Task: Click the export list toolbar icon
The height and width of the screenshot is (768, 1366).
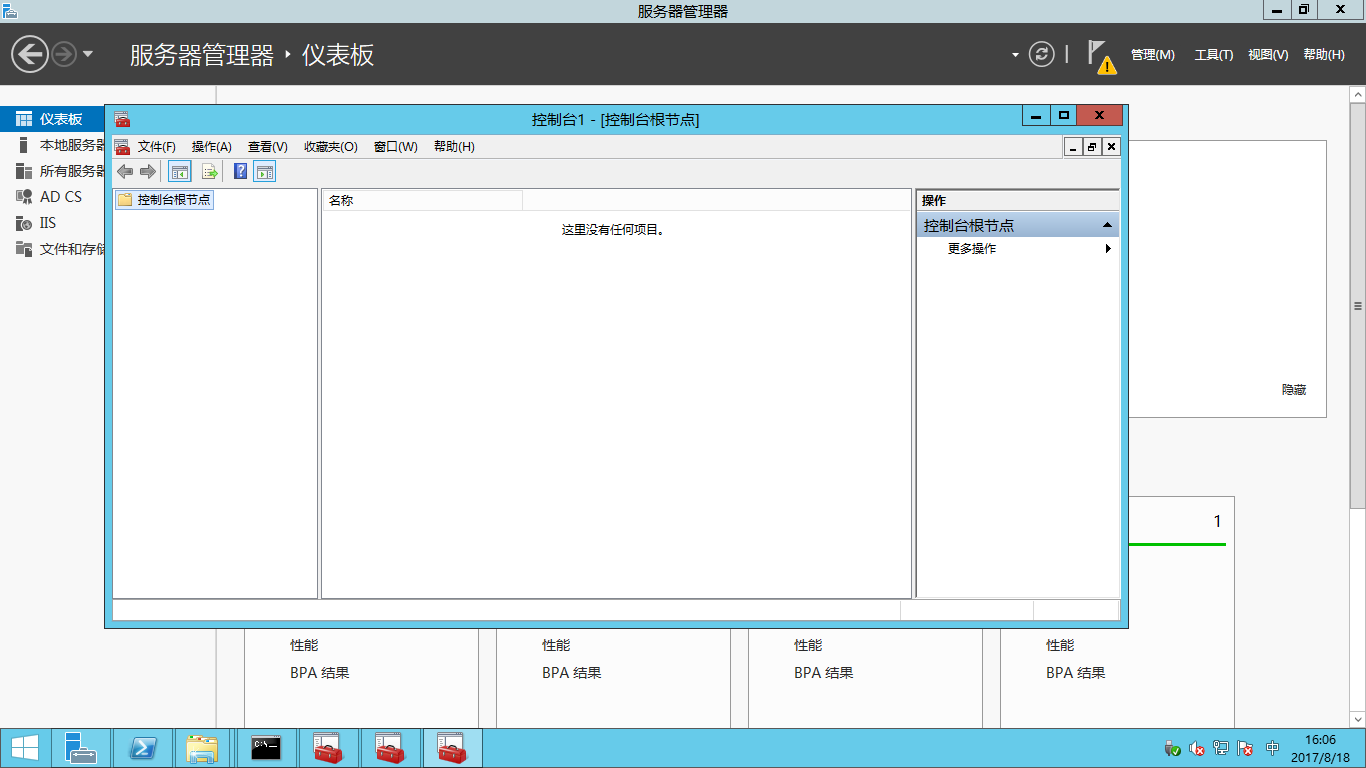Action: tap(210, 172)
